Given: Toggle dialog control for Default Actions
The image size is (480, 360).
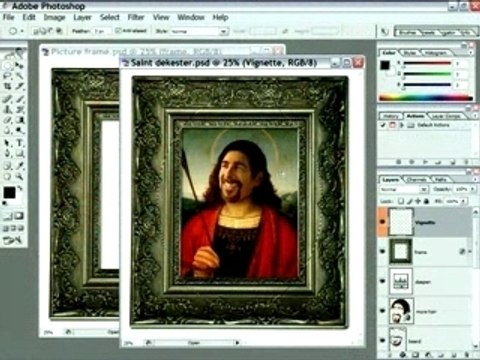Looking at the screenshot, I should pos(392,125).
